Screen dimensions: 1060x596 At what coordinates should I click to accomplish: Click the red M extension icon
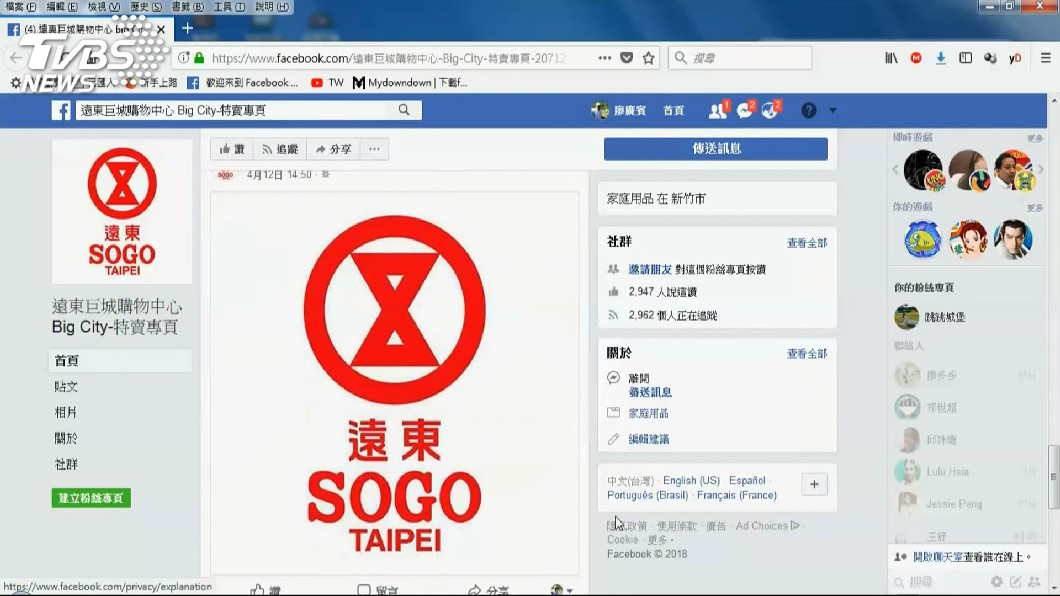pyautogui.click(x=916, y=58)
